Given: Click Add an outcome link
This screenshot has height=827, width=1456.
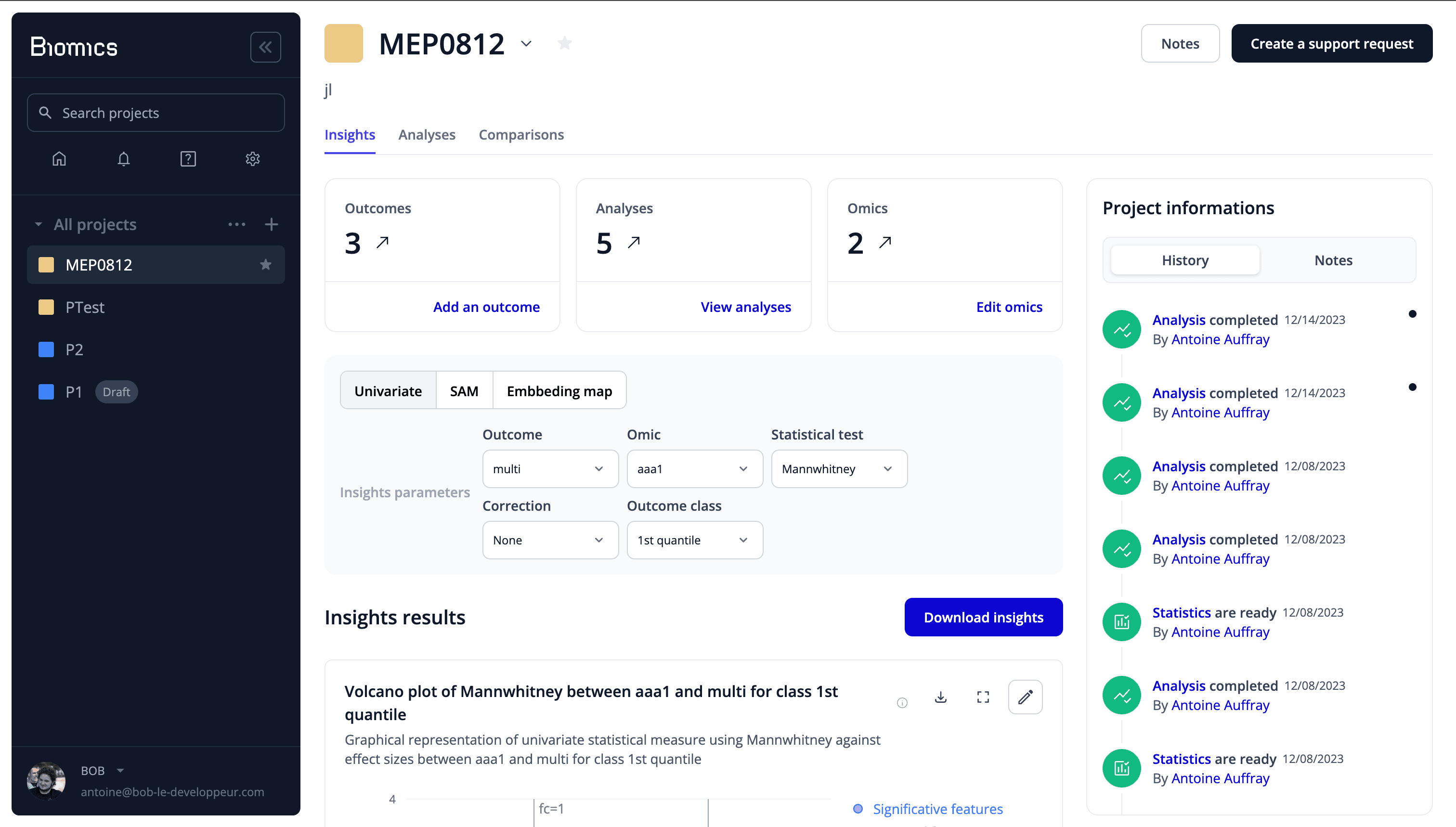Looking at the screenshot, I should coord(486,307).
